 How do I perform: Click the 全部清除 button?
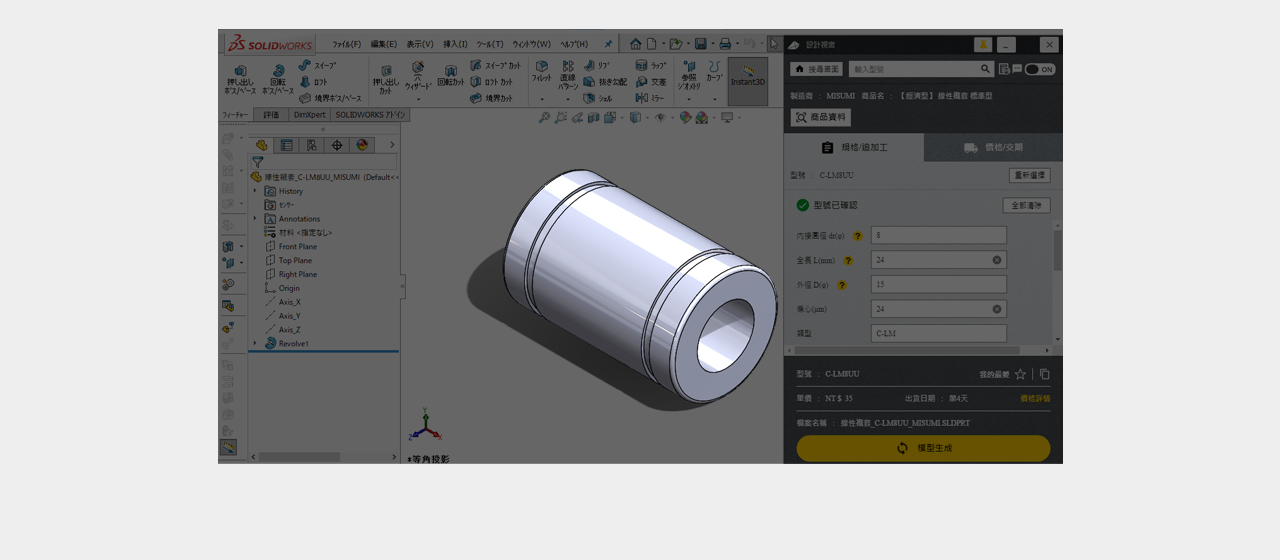[1026, 205]
